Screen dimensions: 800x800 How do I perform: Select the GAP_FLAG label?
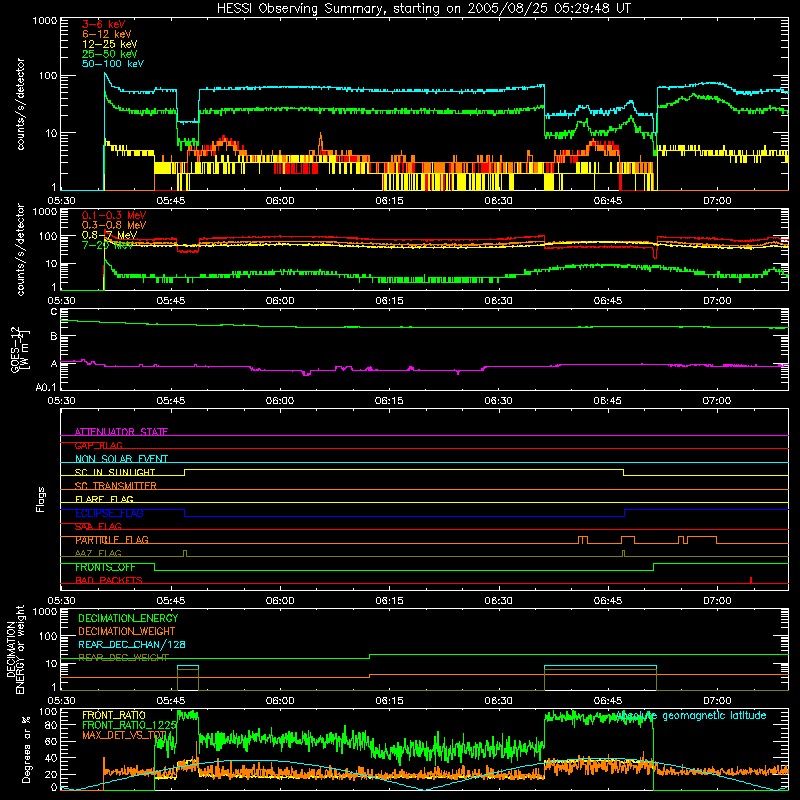coord(98,445)
